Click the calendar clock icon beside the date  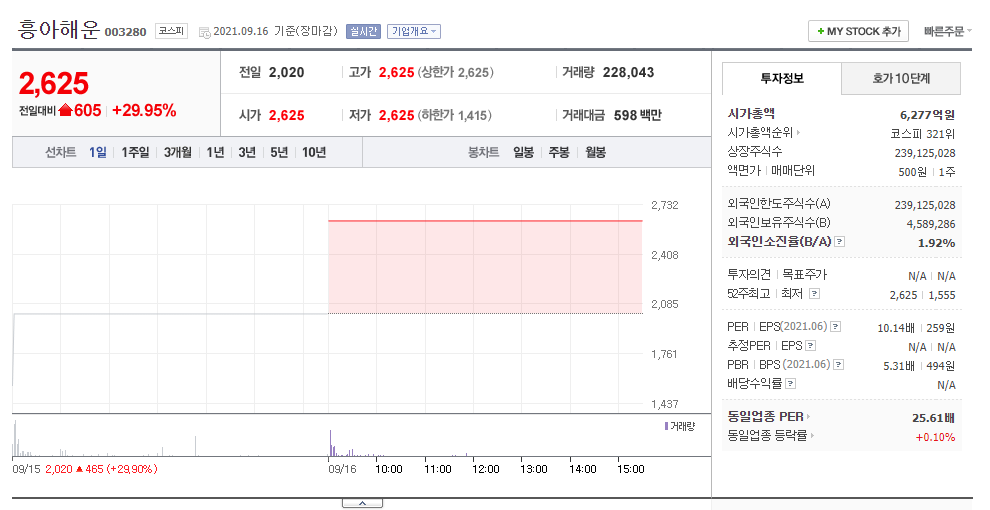(x=205, y=32)
